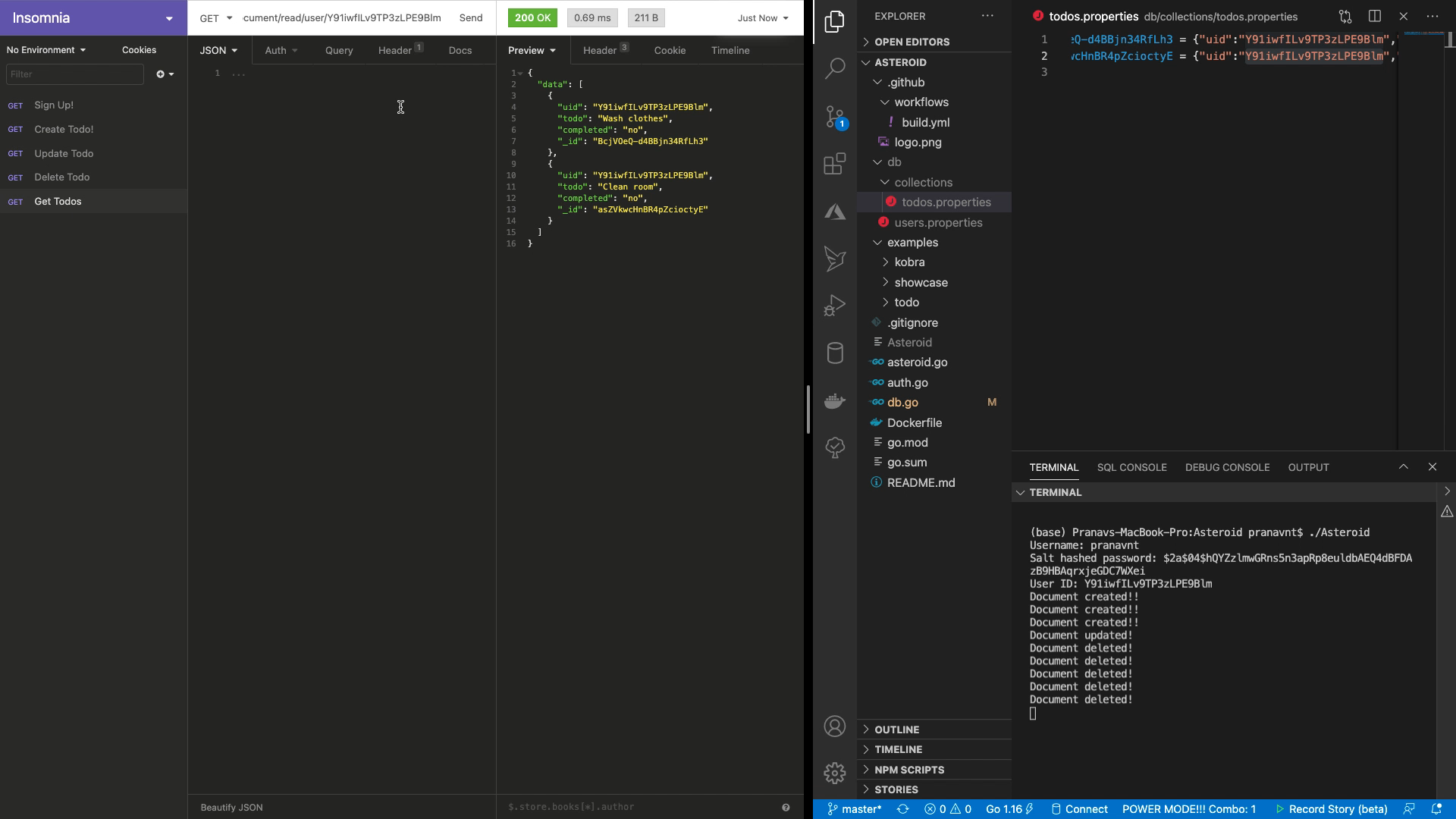Screen dimensions: 1456x819
Task: Open the GET method dropdown
Action: (x=215, y=17)
